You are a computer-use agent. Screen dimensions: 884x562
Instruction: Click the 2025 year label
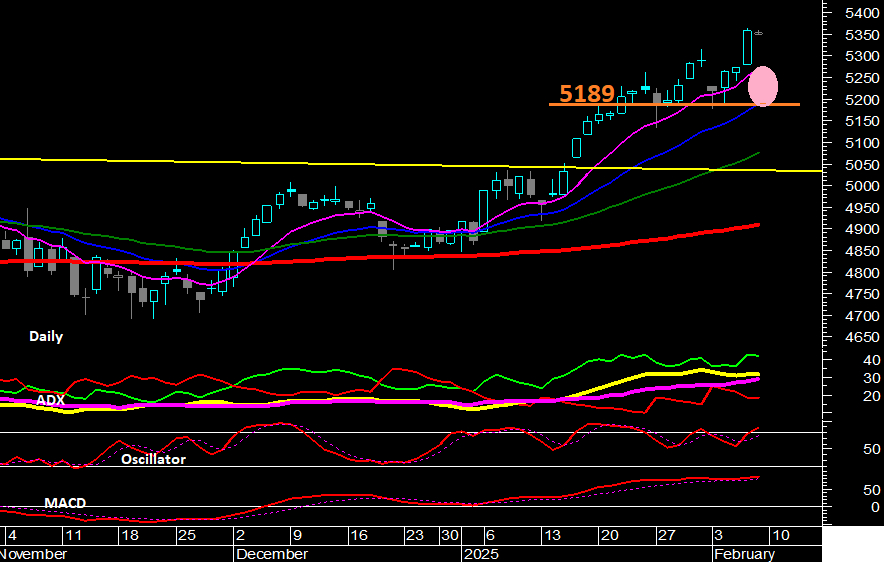pyautogui.click(x=481, y=554)
